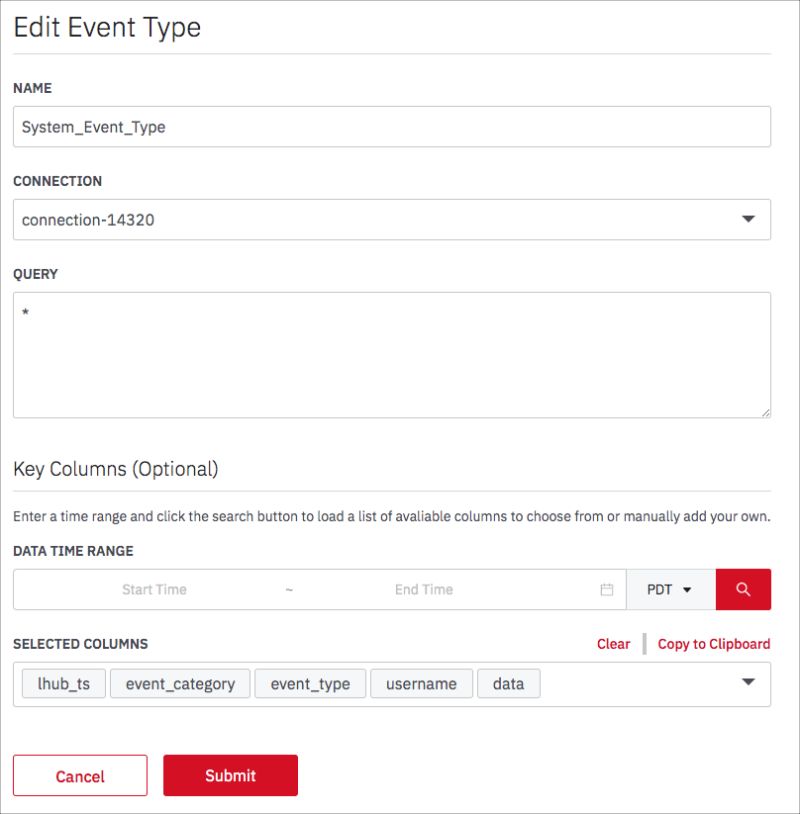Submit the event type changes

point(230,775)
